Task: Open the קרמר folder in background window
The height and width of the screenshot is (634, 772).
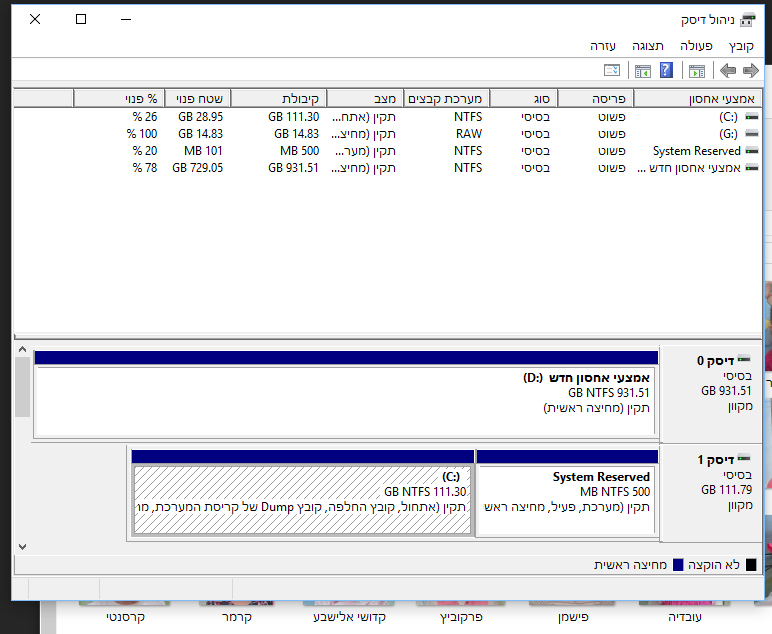Action: point(237,617)
